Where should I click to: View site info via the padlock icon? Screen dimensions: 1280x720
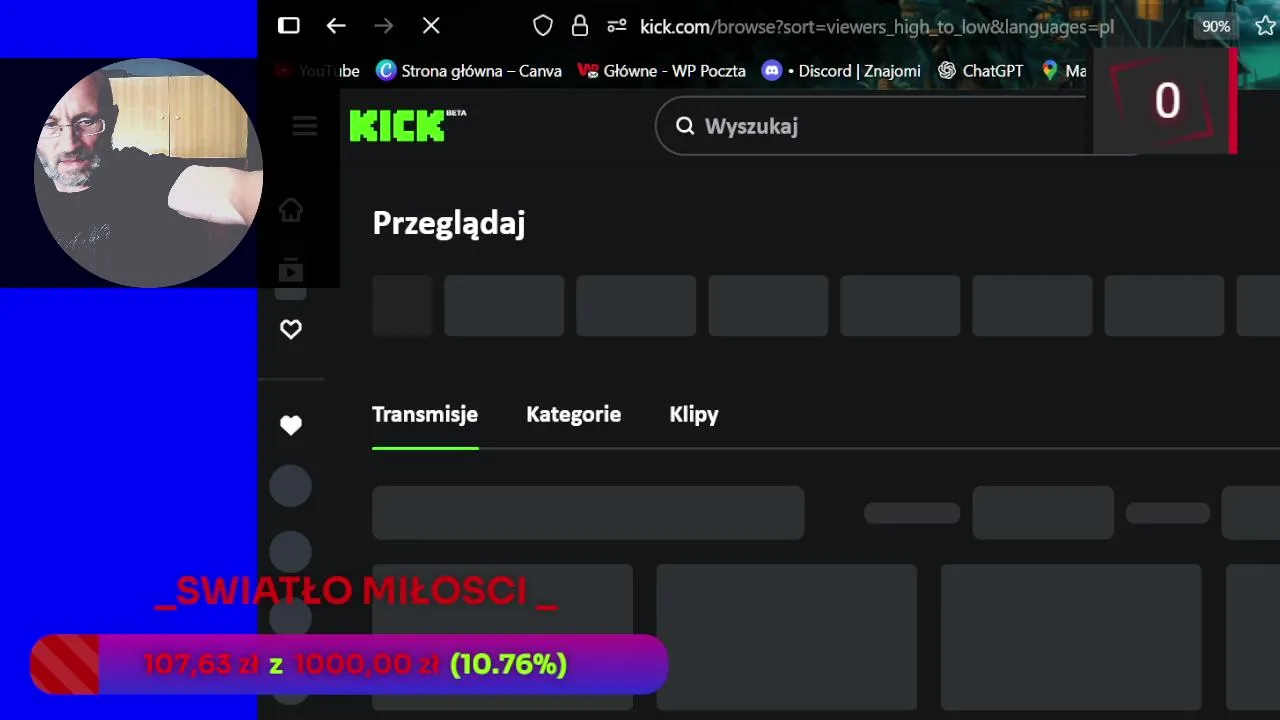[580, 26]
